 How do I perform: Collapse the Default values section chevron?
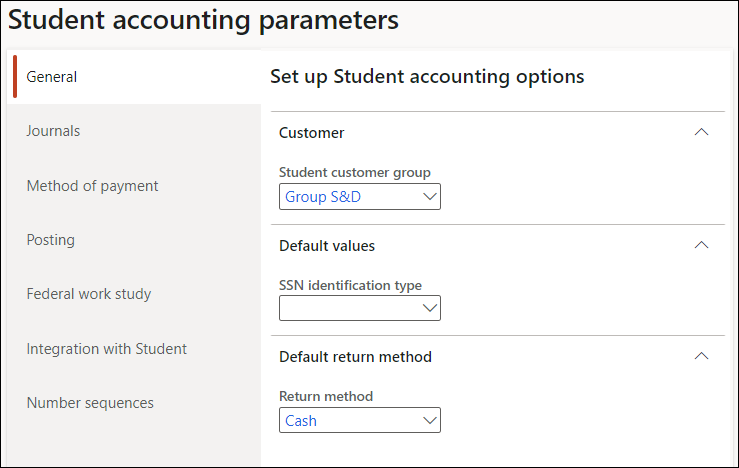click(701, 245)
